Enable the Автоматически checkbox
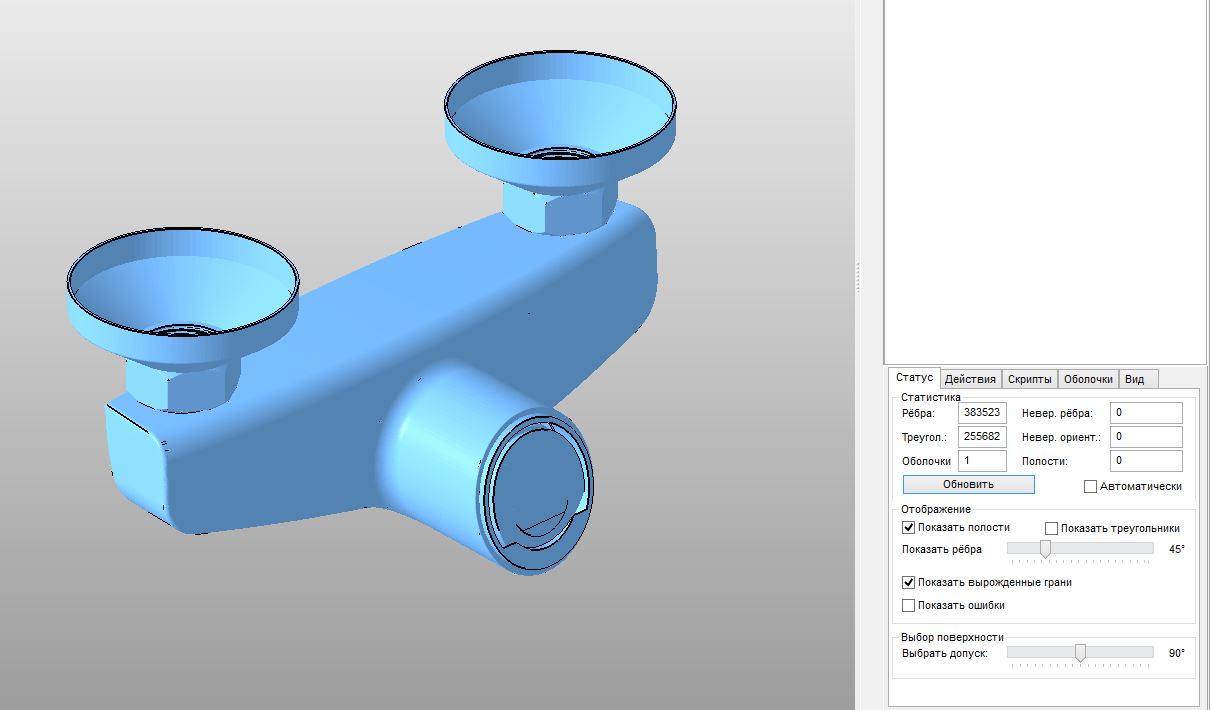 coord(1090,486)
